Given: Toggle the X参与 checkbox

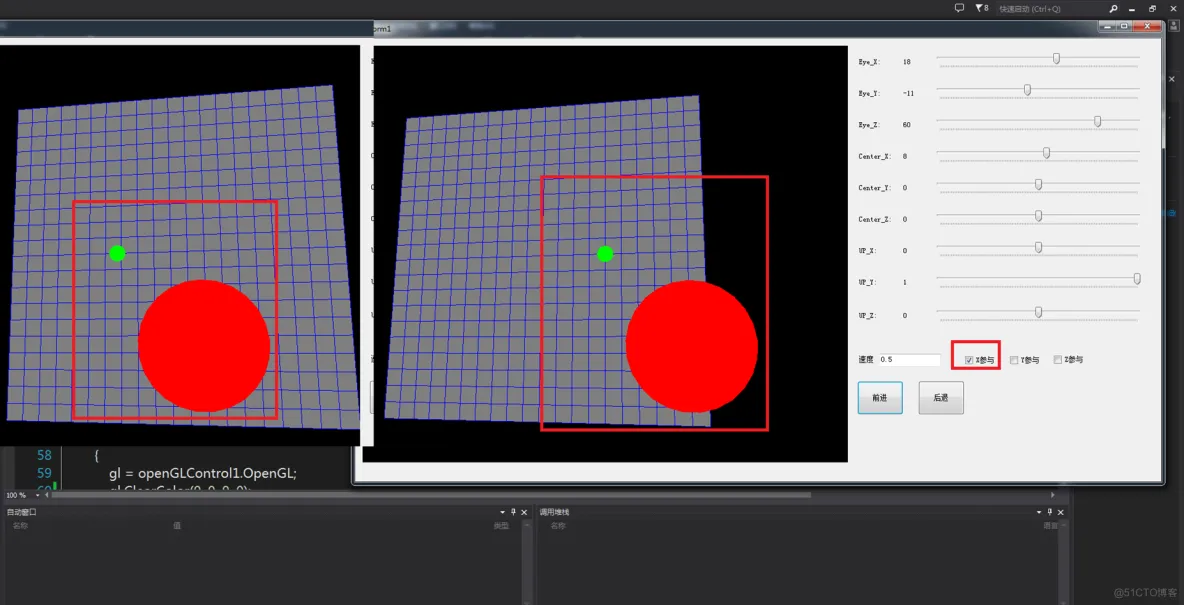Looking at the screenshot, I should coord(969,360).
